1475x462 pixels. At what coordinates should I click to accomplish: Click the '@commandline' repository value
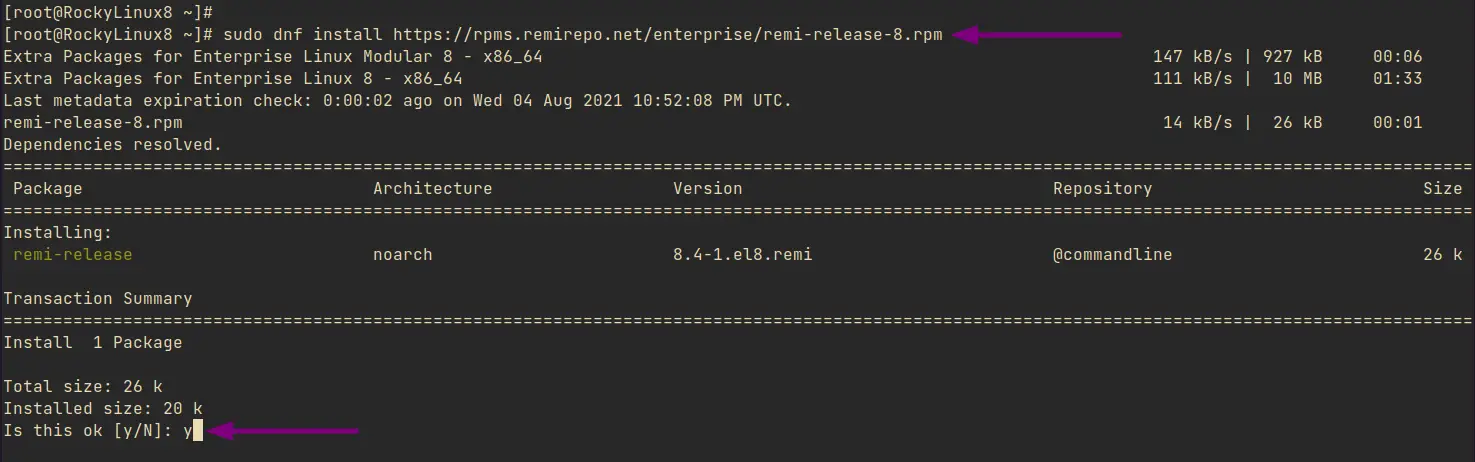pyautogui.click(x=1113, y=255)
